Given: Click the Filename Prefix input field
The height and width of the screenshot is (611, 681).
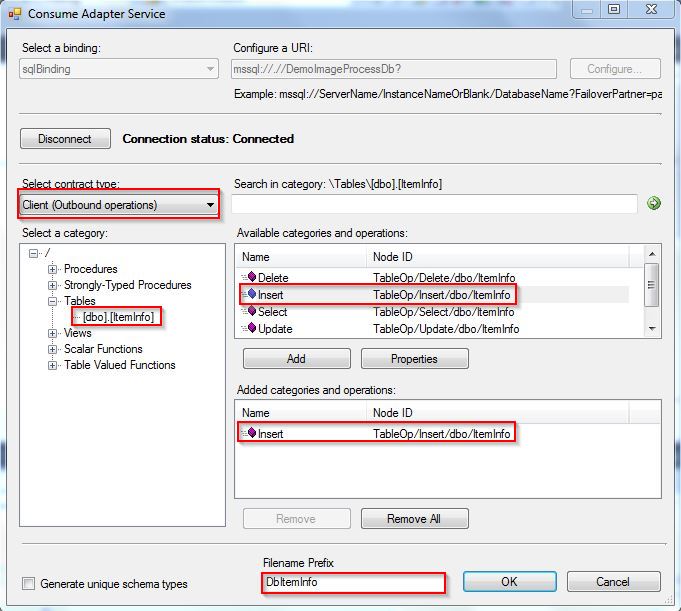Looking at the screenshot, I should tap(354, 582).
